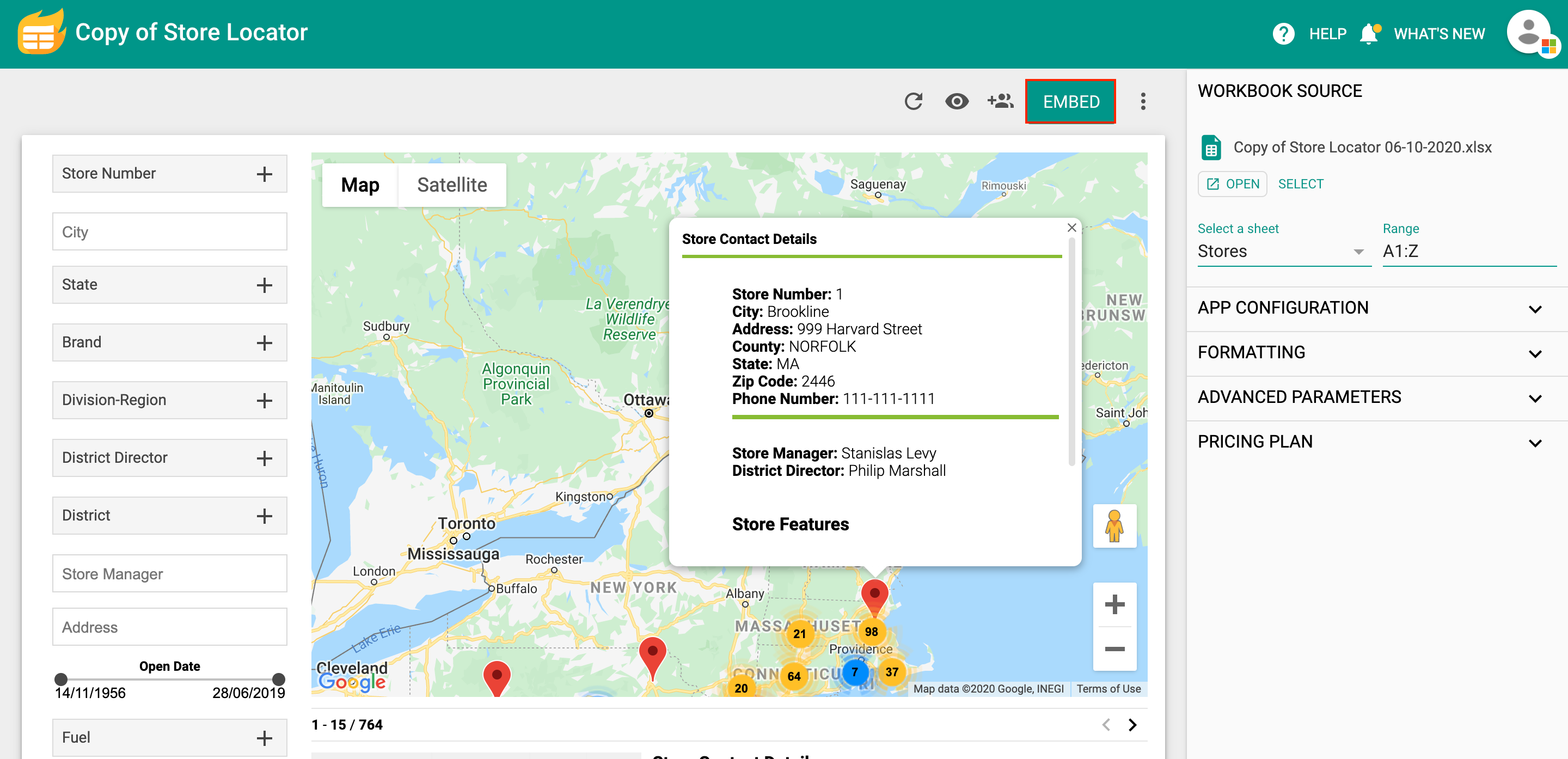Open the workbook with OPEN button
1568x759 pixels.
pos(1233,184)
